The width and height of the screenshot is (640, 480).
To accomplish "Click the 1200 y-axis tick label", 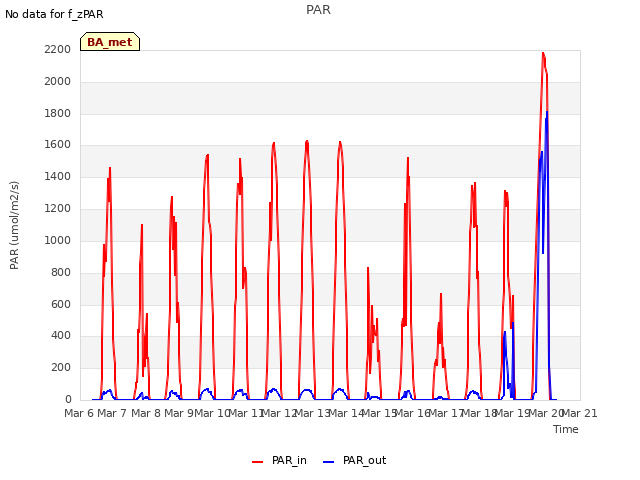I will point(58,208).
